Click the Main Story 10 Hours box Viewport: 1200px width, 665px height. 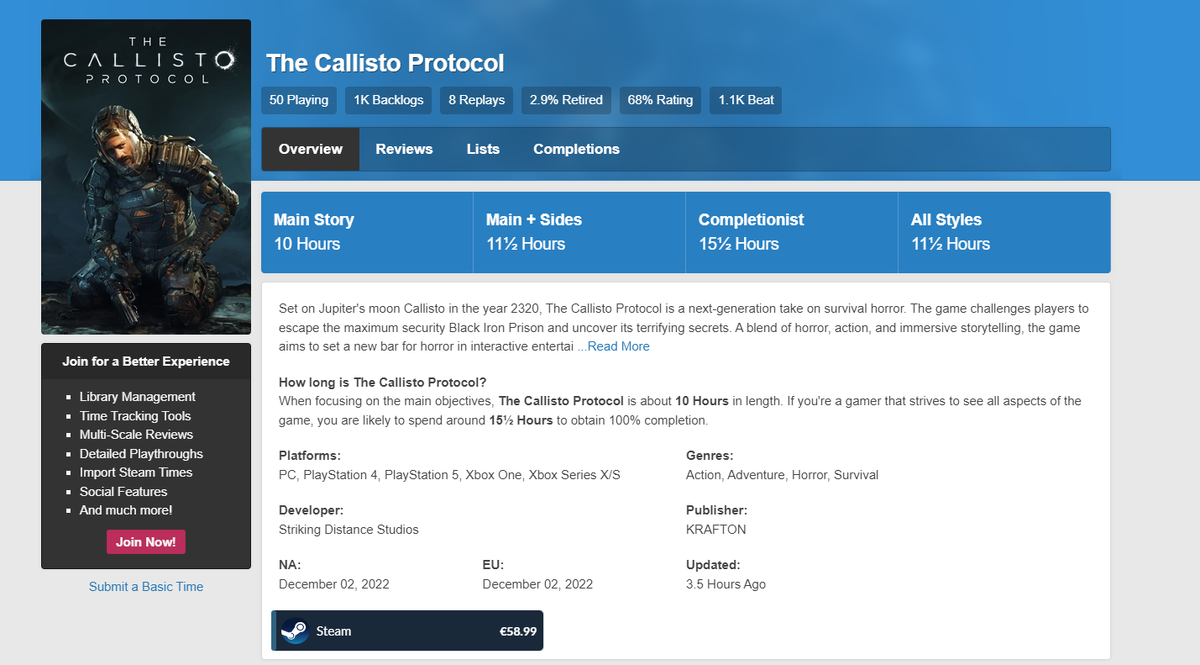click(x=367, y=232)
